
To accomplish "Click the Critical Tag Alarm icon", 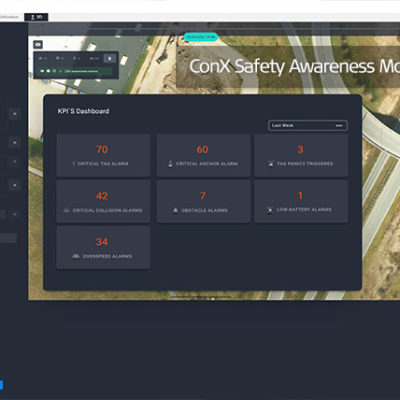I will tap(74, 164).
